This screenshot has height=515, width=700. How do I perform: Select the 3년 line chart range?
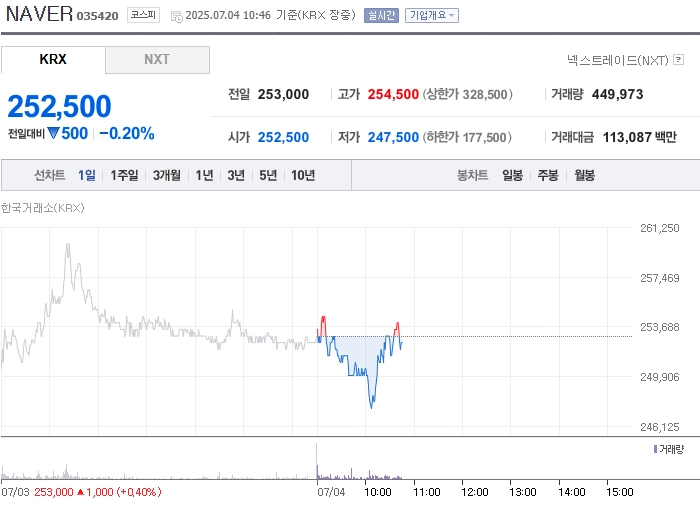click(236, 175)
